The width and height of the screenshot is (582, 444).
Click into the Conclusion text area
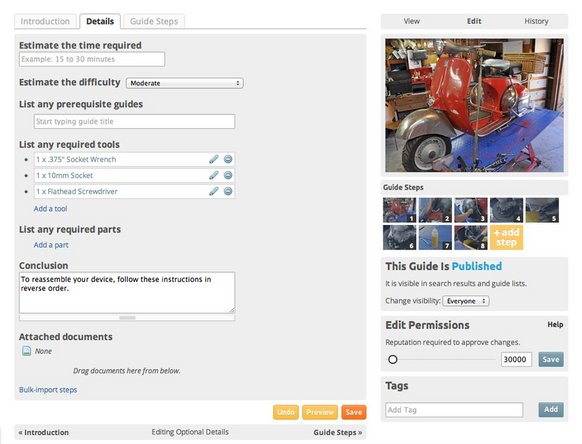tap(127, 293)
